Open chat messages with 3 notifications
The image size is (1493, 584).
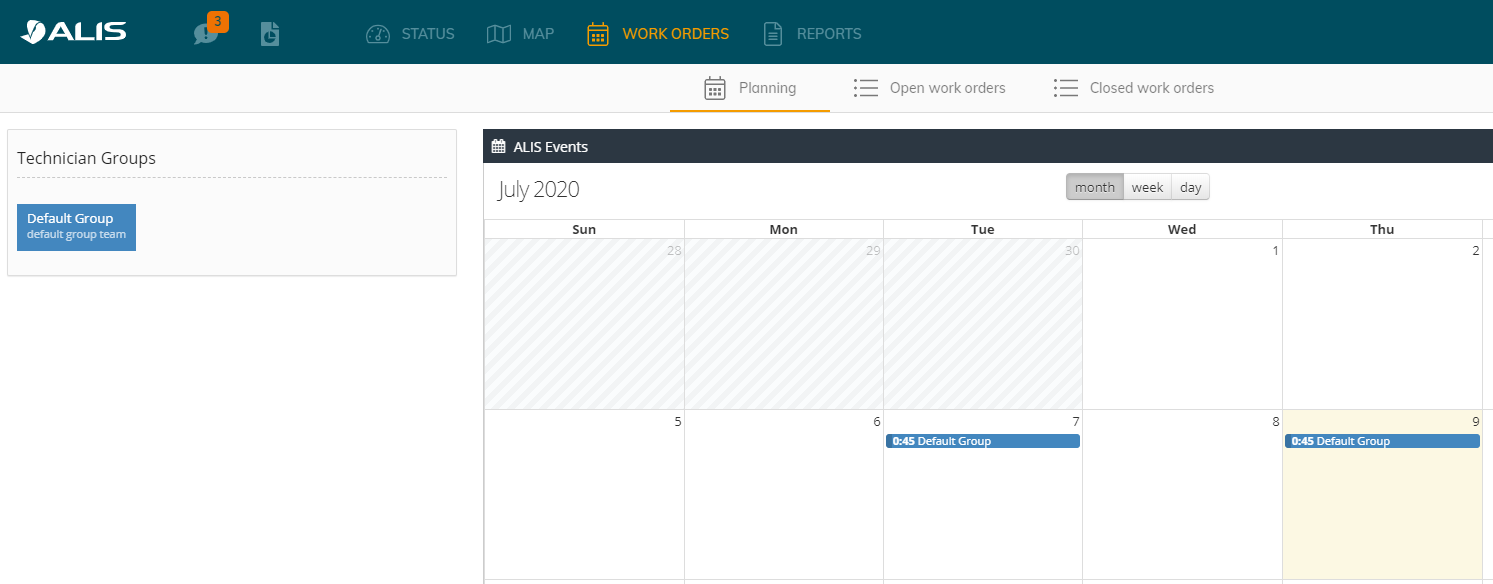click(x=207, y=34)
